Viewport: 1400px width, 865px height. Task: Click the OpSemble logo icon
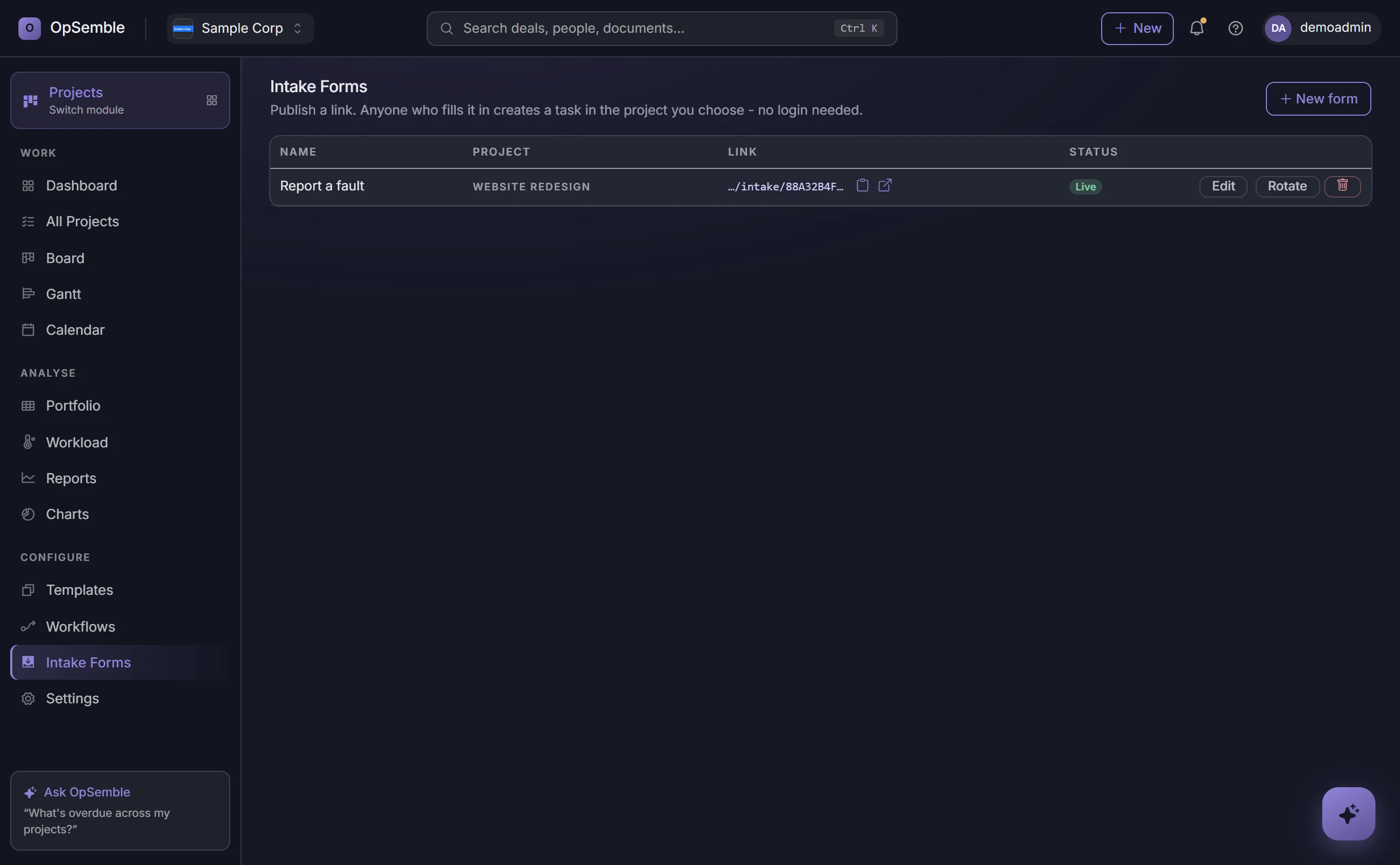pyautogui.click(x=29, y=28)
